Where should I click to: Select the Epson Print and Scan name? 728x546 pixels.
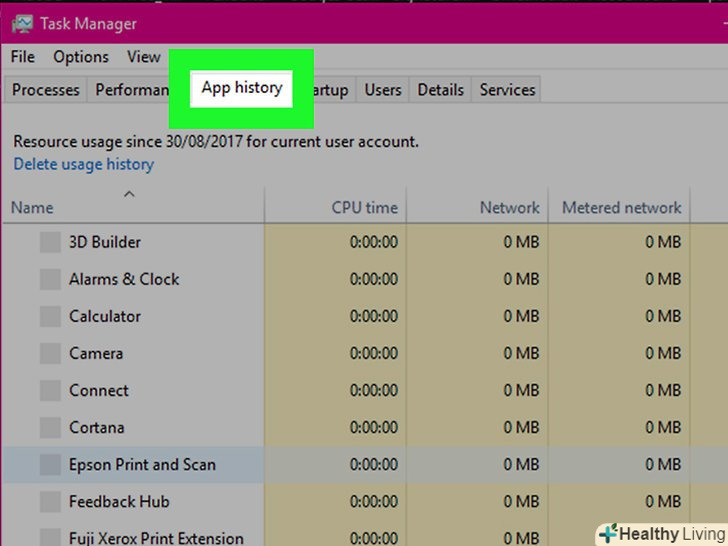[143, 465]
